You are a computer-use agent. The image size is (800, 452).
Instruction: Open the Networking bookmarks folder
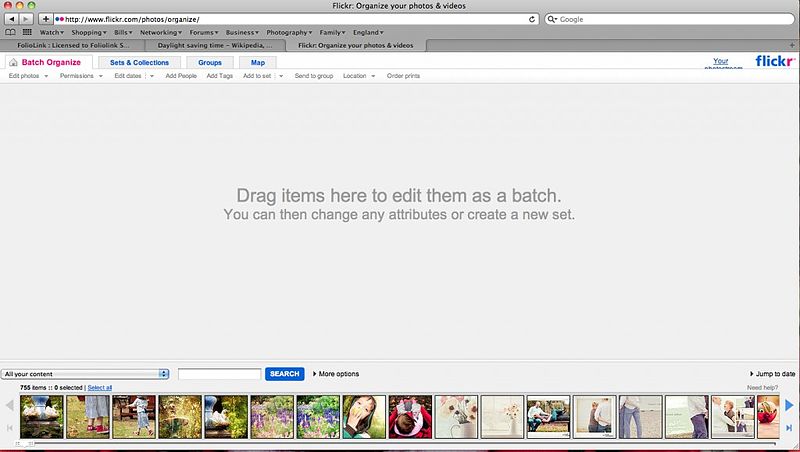(161, 32)
